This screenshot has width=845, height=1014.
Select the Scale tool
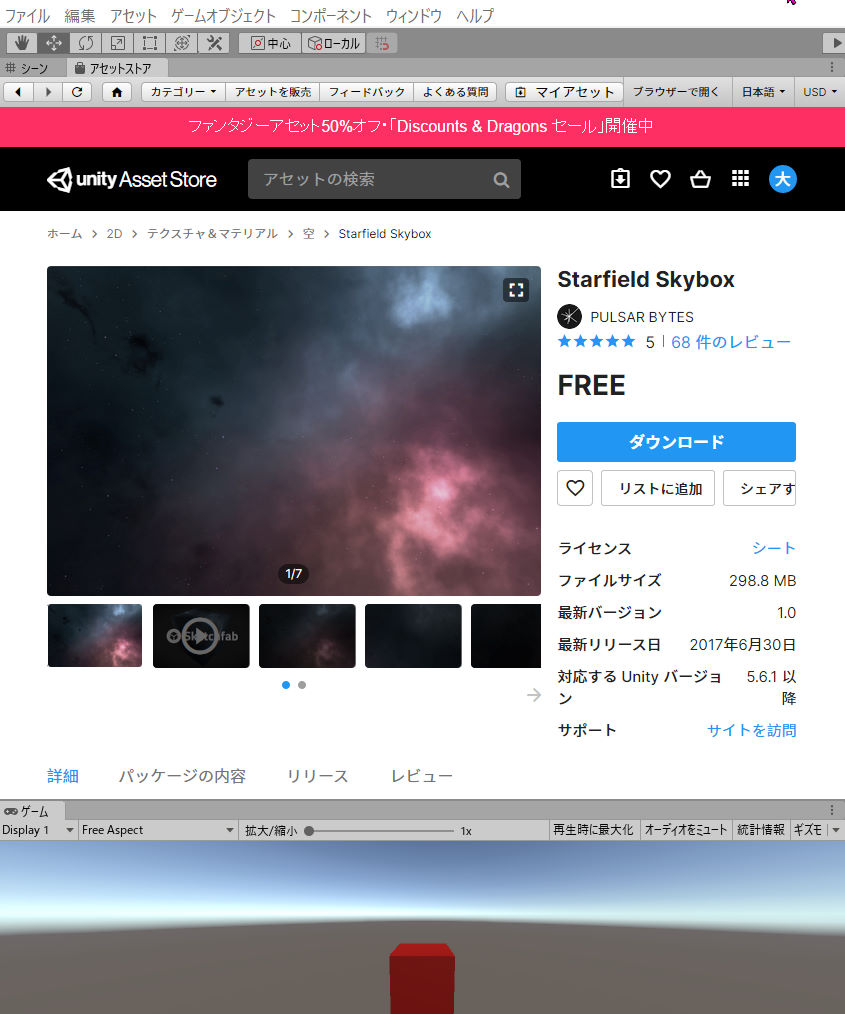(118, 43)
